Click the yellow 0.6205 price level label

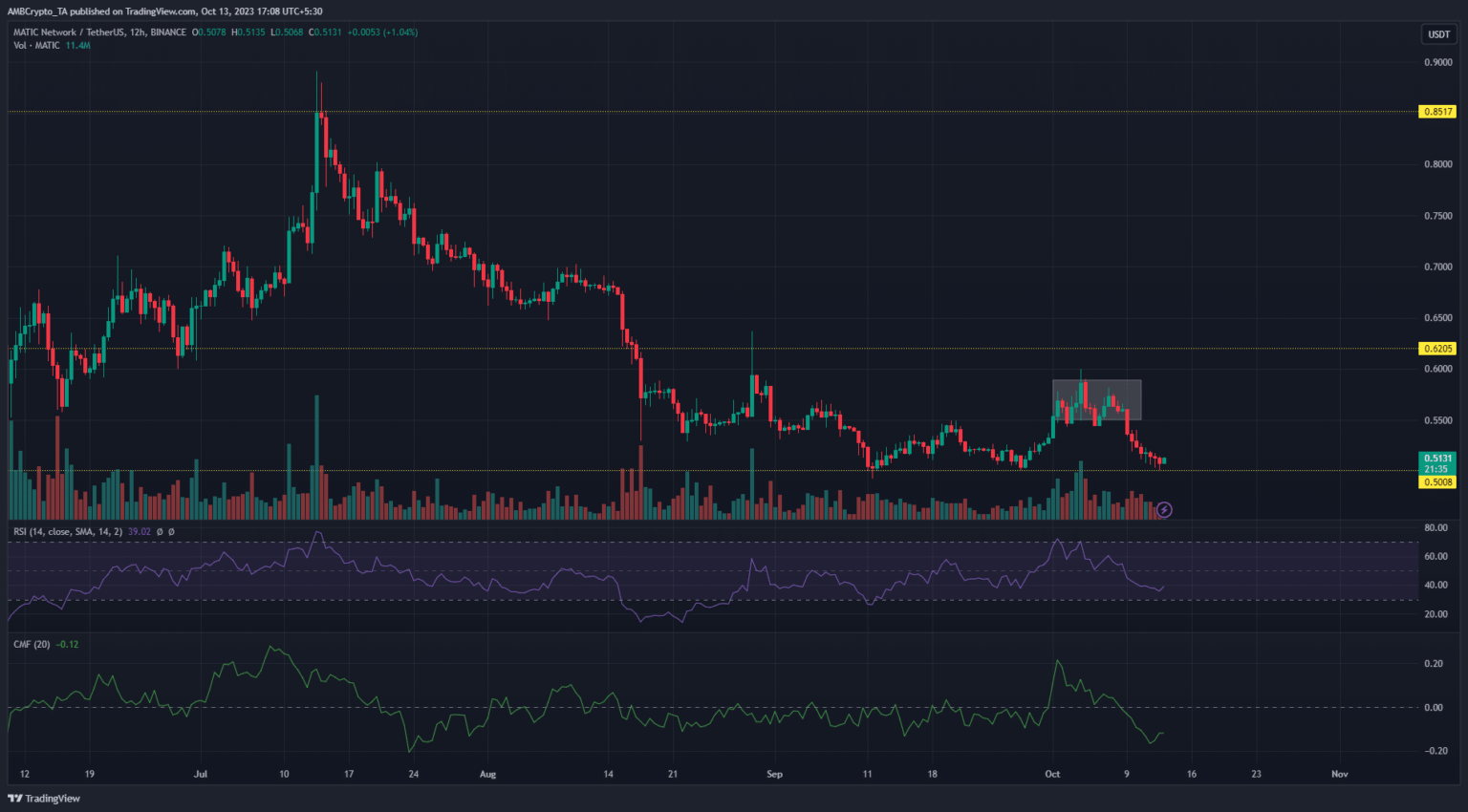[1437, 349]
